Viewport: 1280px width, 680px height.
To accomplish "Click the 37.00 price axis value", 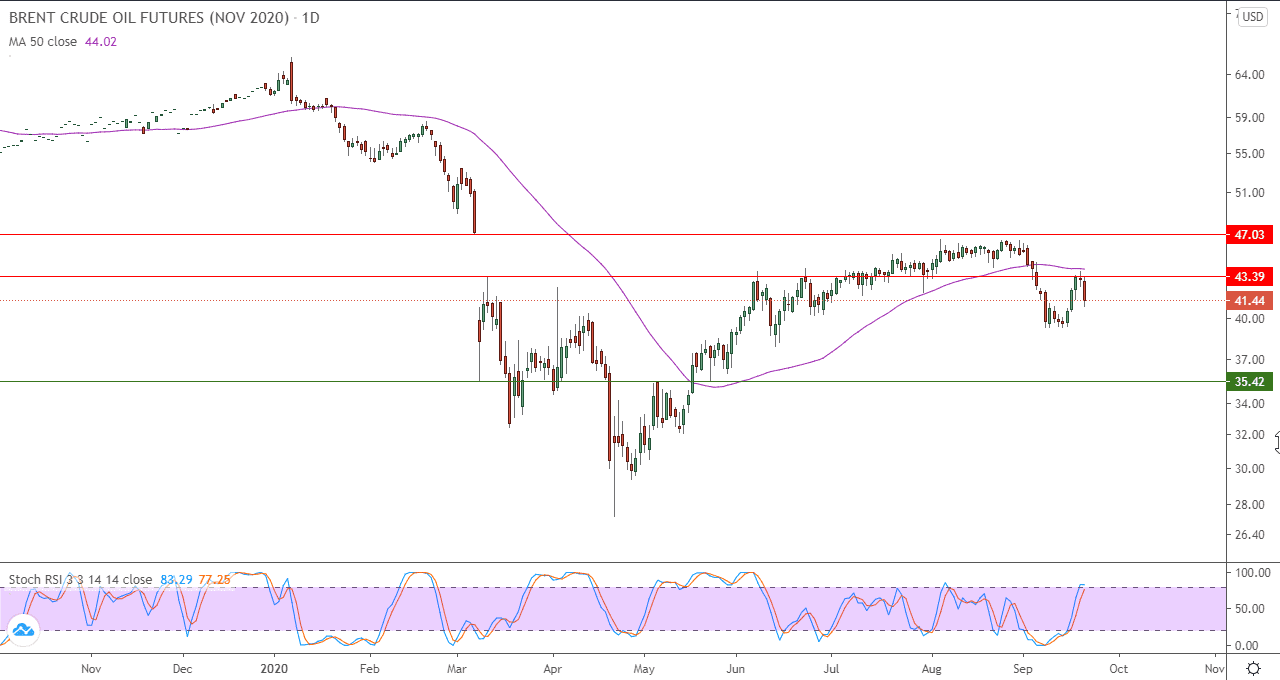I will (x=1250, y=359).
